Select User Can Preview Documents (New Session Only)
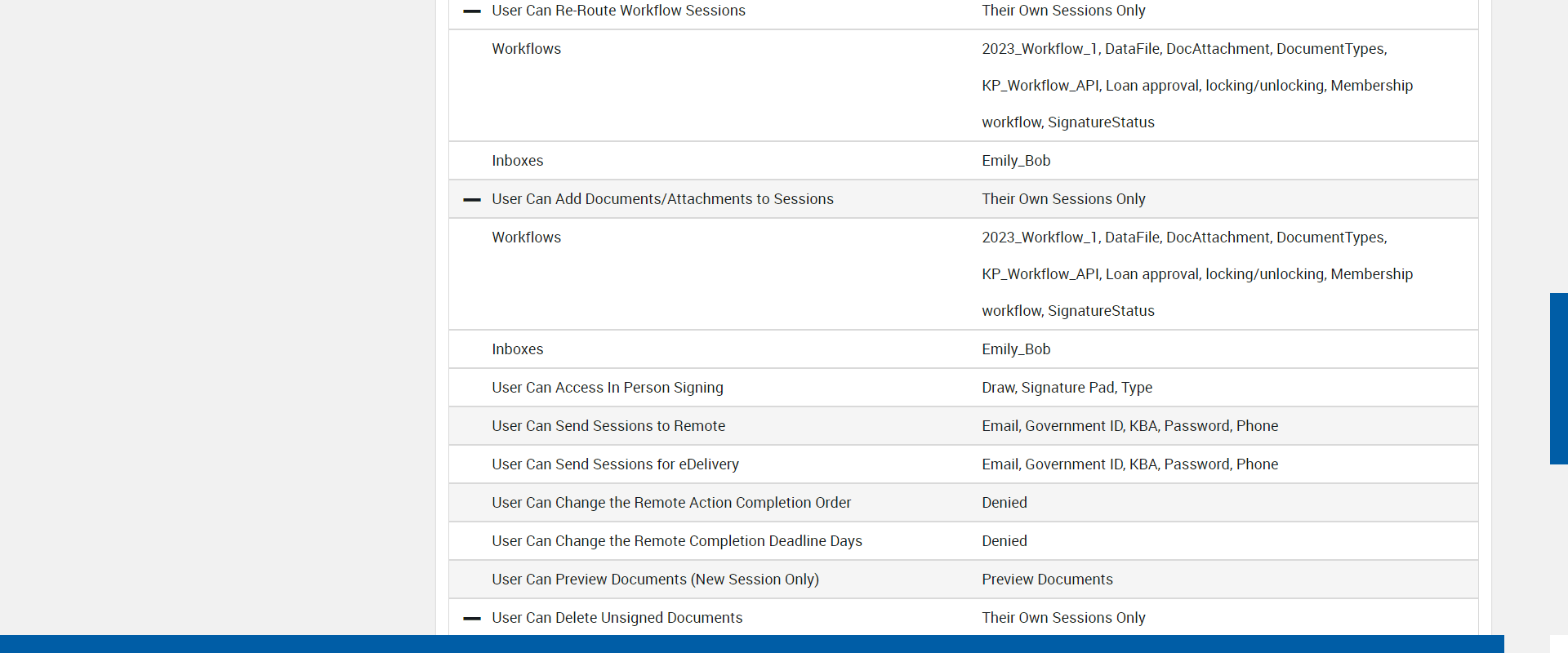 coord(655,580)
